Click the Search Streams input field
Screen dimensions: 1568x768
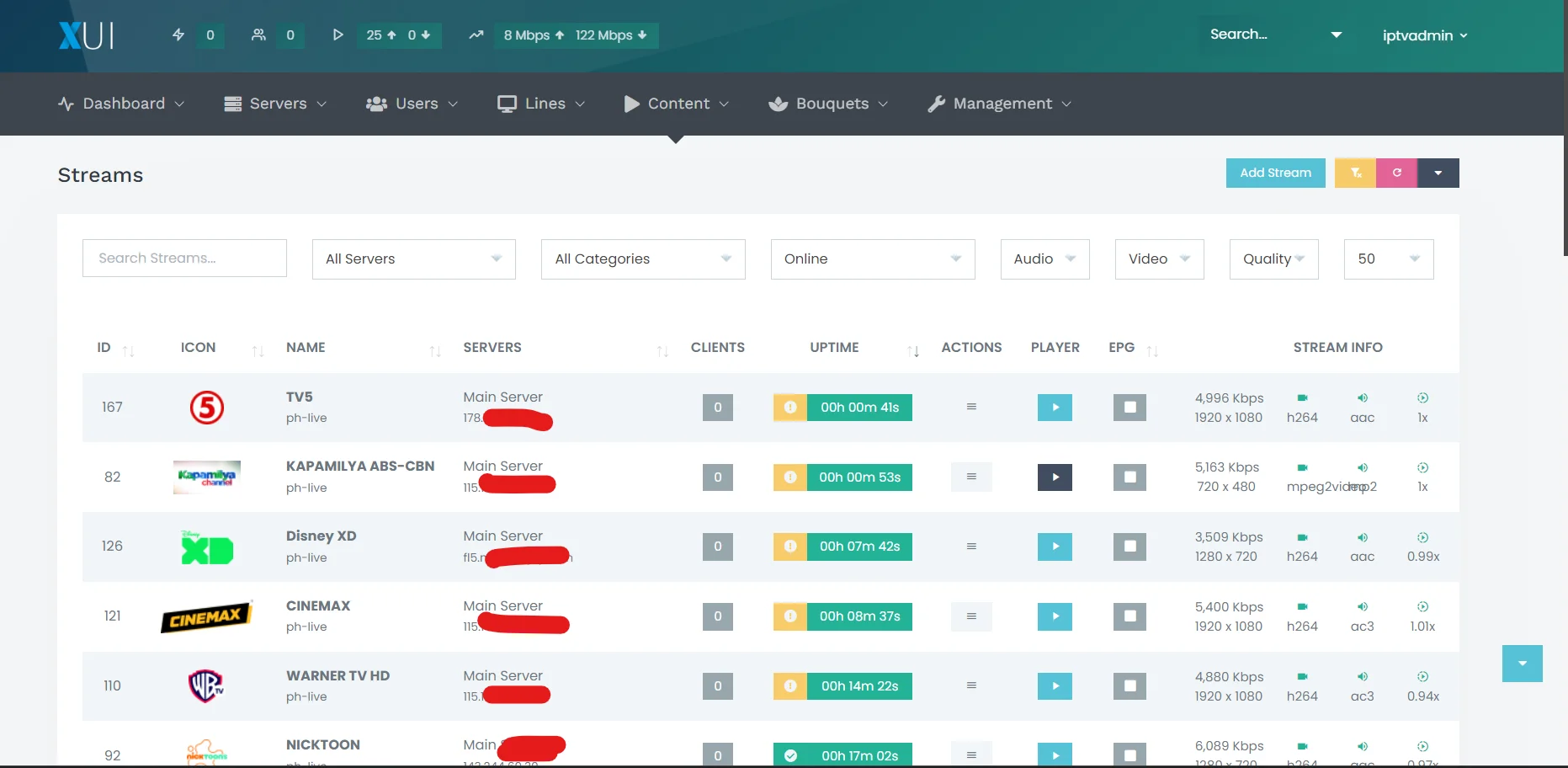tap(184, 258)
